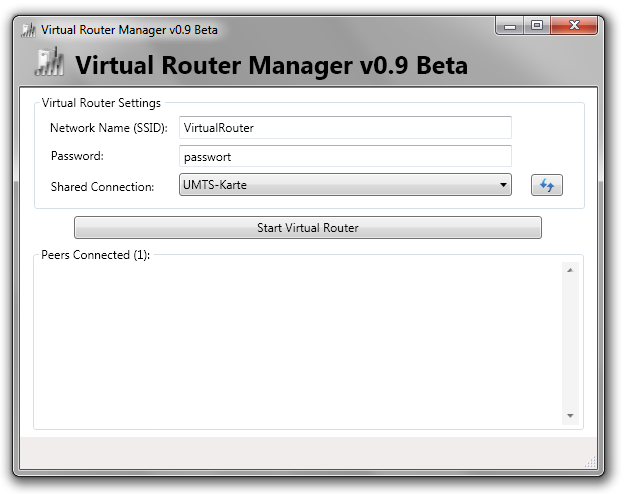Click the window resize grip corner

pos(590,462)
